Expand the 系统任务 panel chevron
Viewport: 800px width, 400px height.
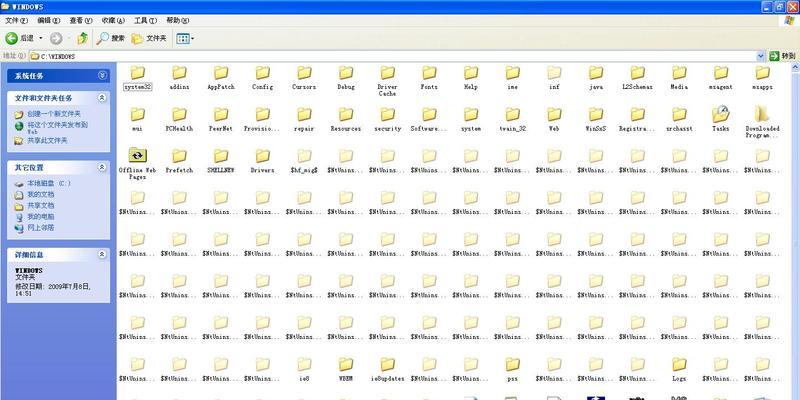click(x=103, y=76)
